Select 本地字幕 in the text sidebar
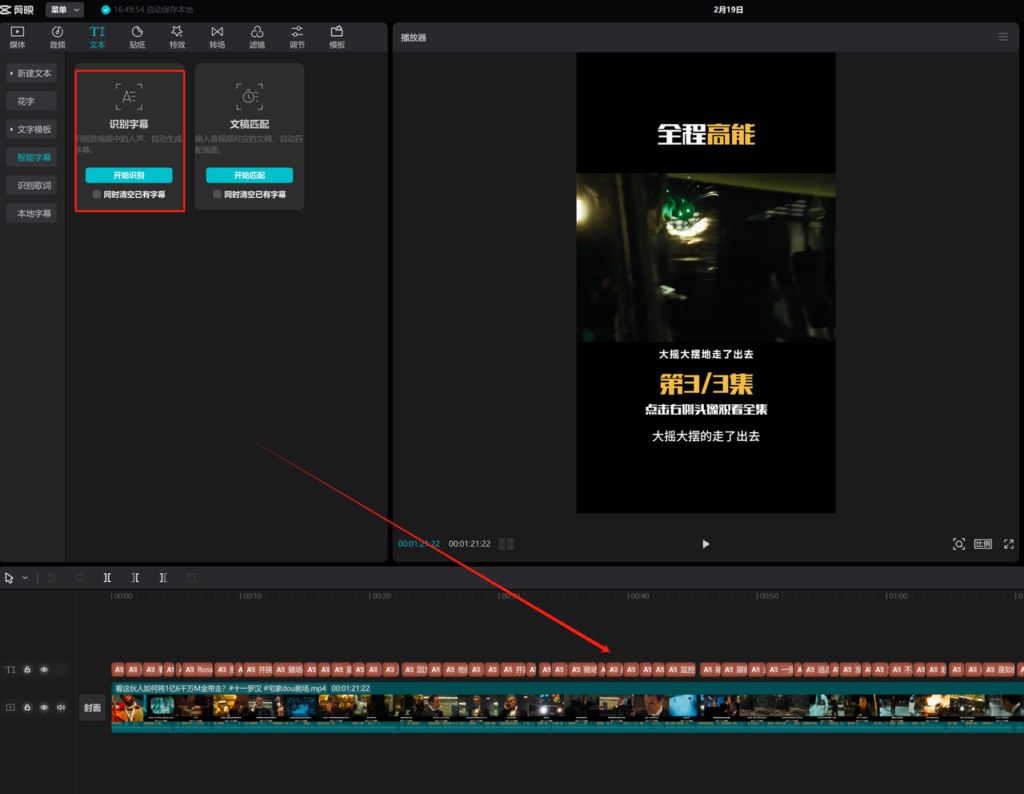This screenshot has height=794, width=1024. (31, 214)
